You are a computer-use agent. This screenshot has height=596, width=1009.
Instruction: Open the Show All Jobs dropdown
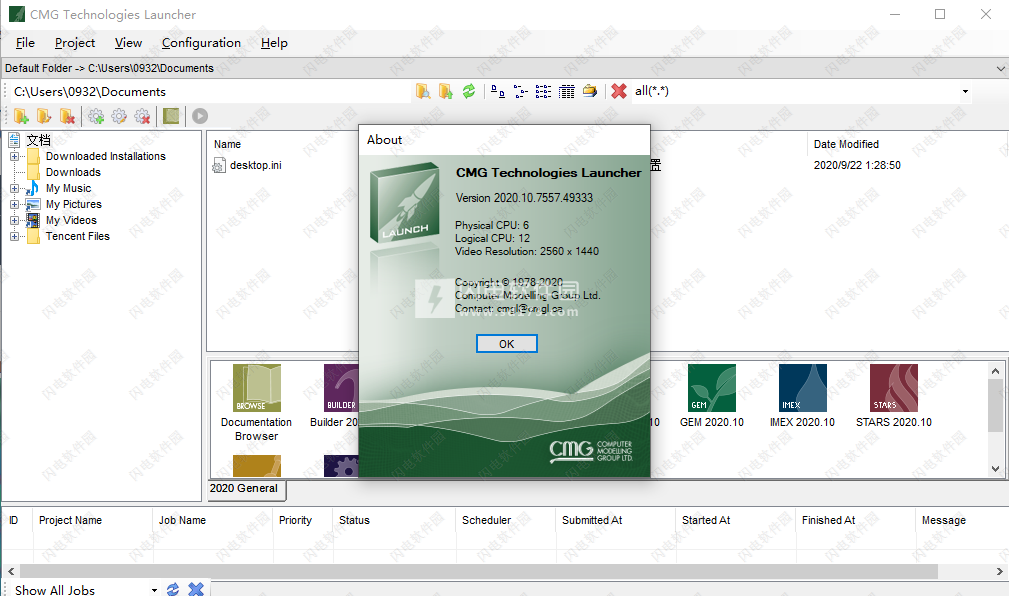pyautogui.click(x=154, y=590)
